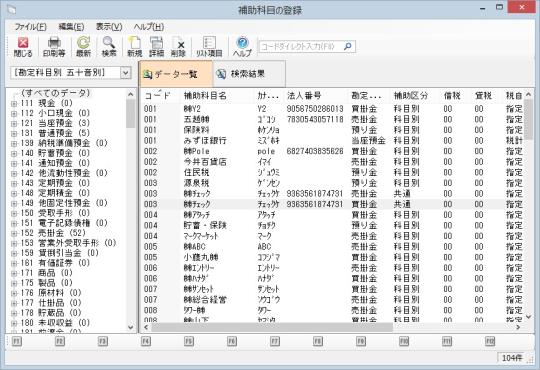Open 詳細 details toolbar icon
The image size is (540, 370).
156,47
